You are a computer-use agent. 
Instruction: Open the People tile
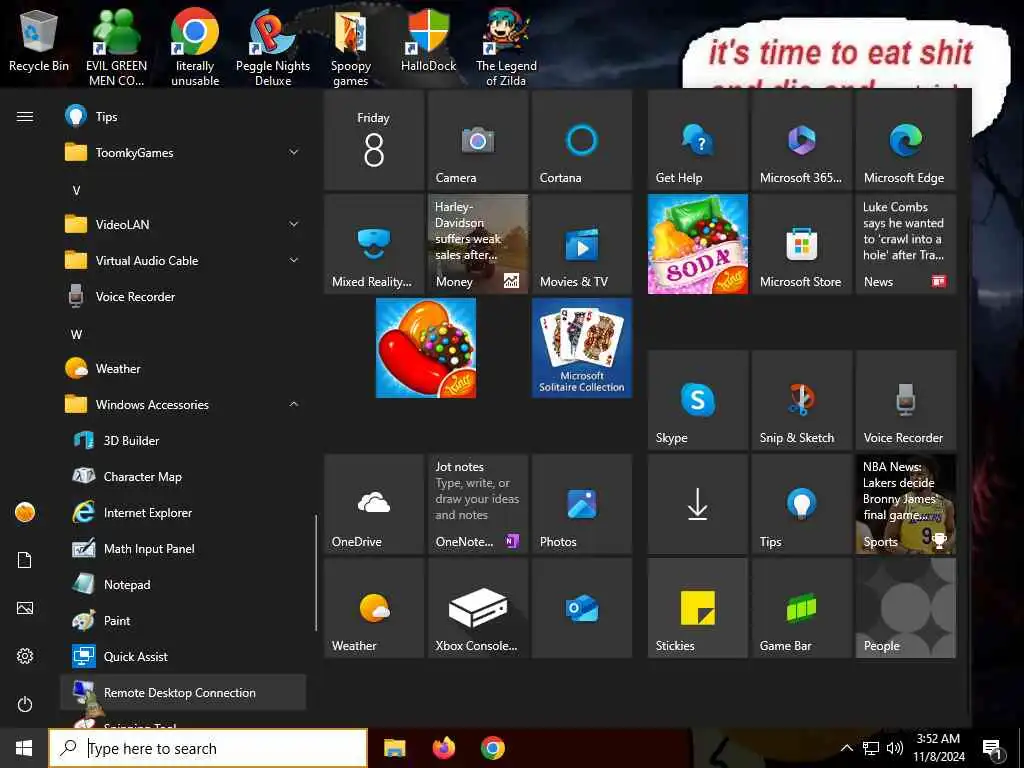tap(906, 607)
